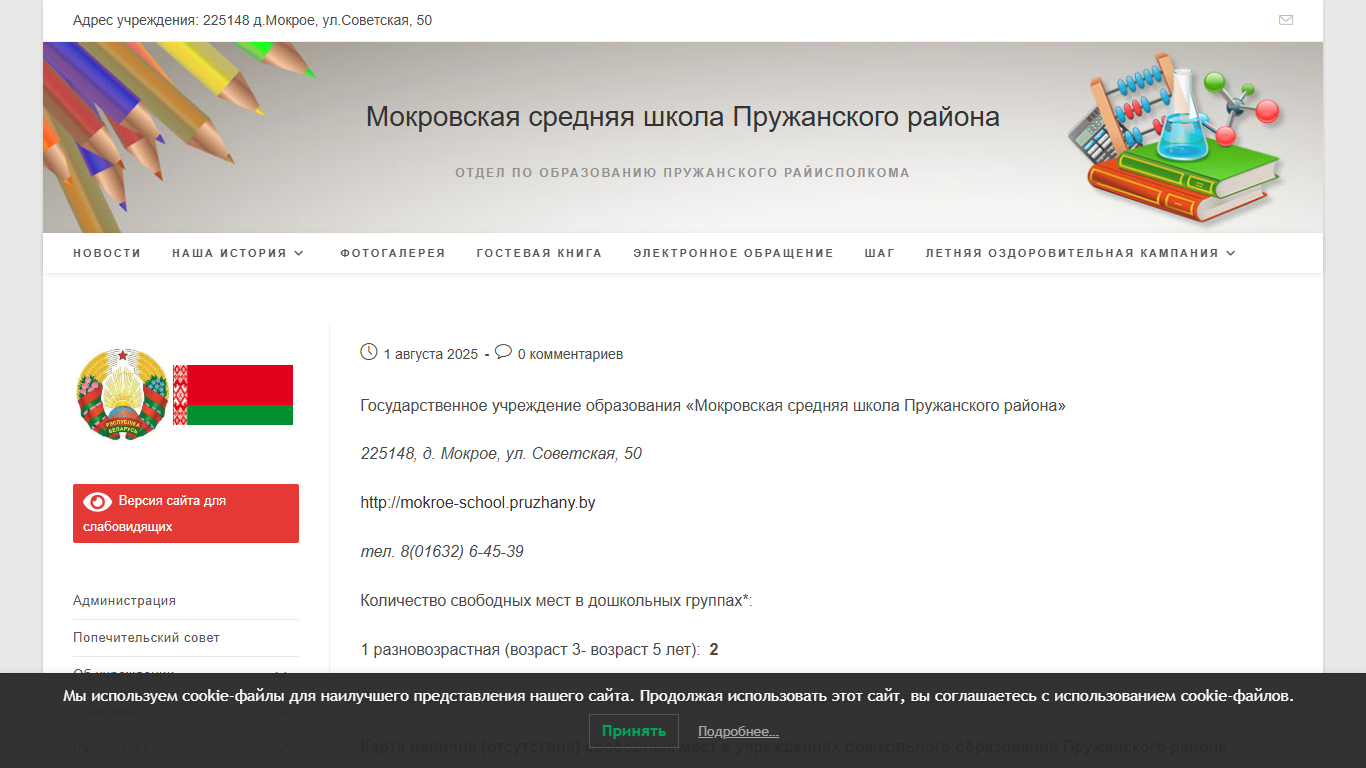Click the comment bubble icon
The height and width of the screenshot is (768, 1366).
click(504, 352)
